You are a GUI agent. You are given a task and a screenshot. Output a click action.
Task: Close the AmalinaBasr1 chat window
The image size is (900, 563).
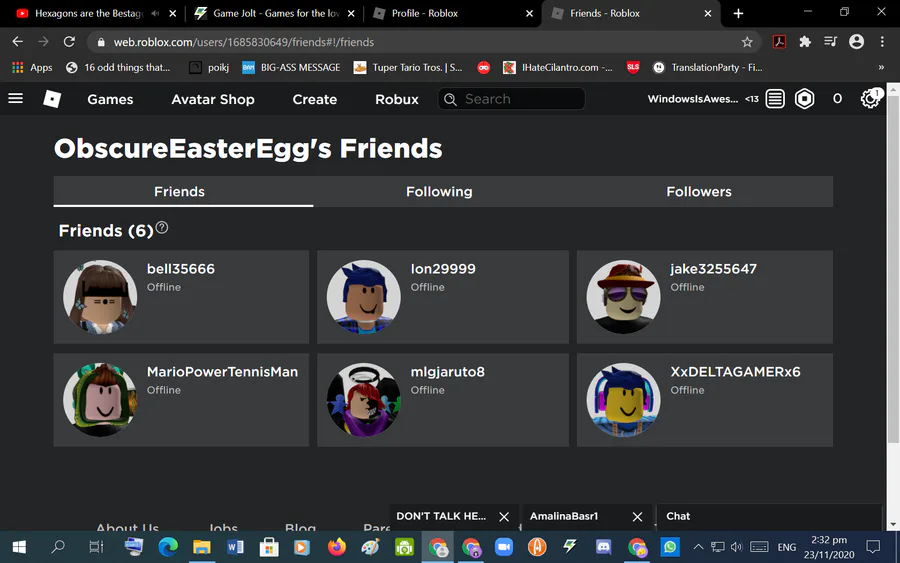(x=637, y=517)
